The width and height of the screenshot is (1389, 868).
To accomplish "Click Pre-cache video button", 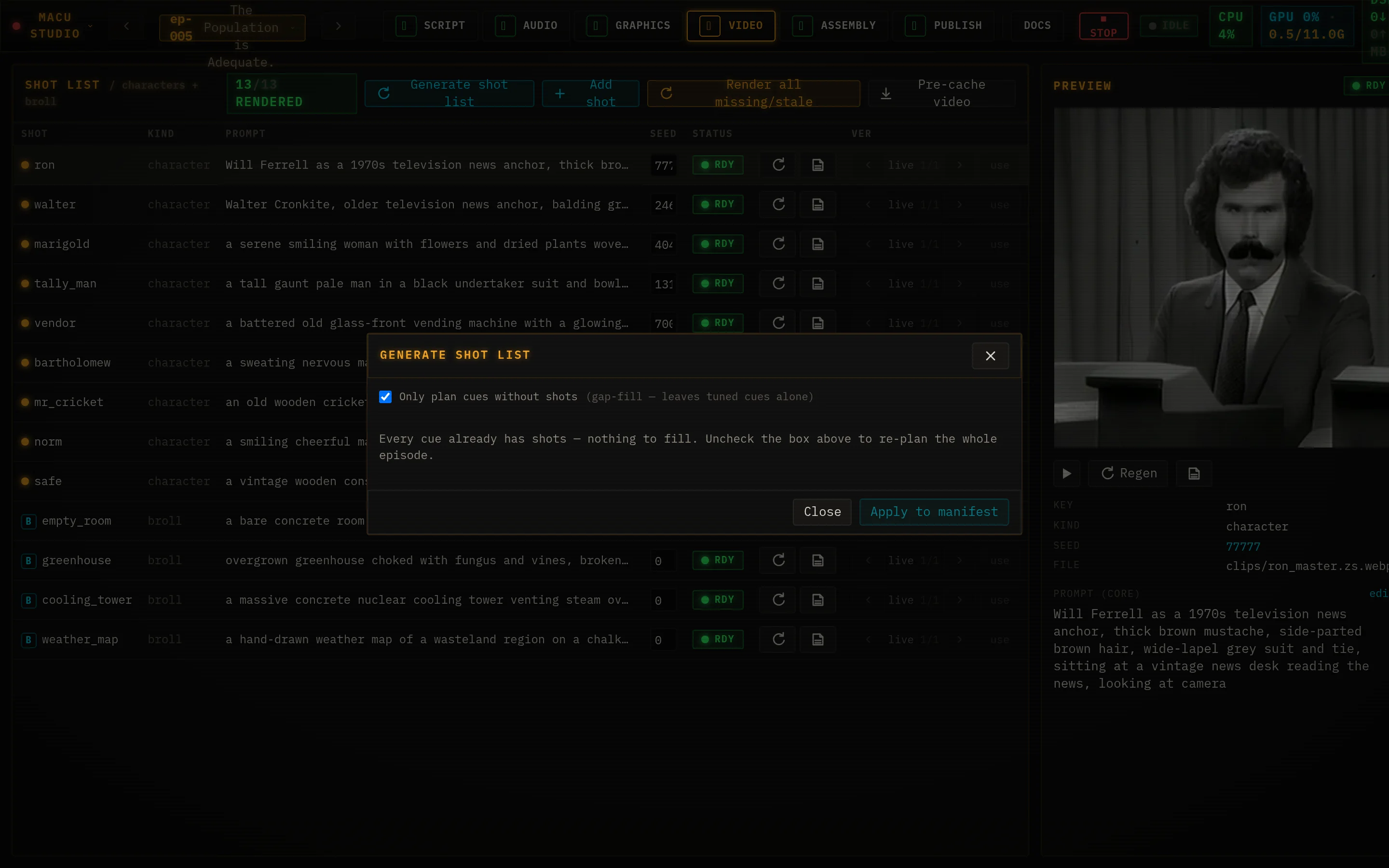I will [x=941, y=93].
